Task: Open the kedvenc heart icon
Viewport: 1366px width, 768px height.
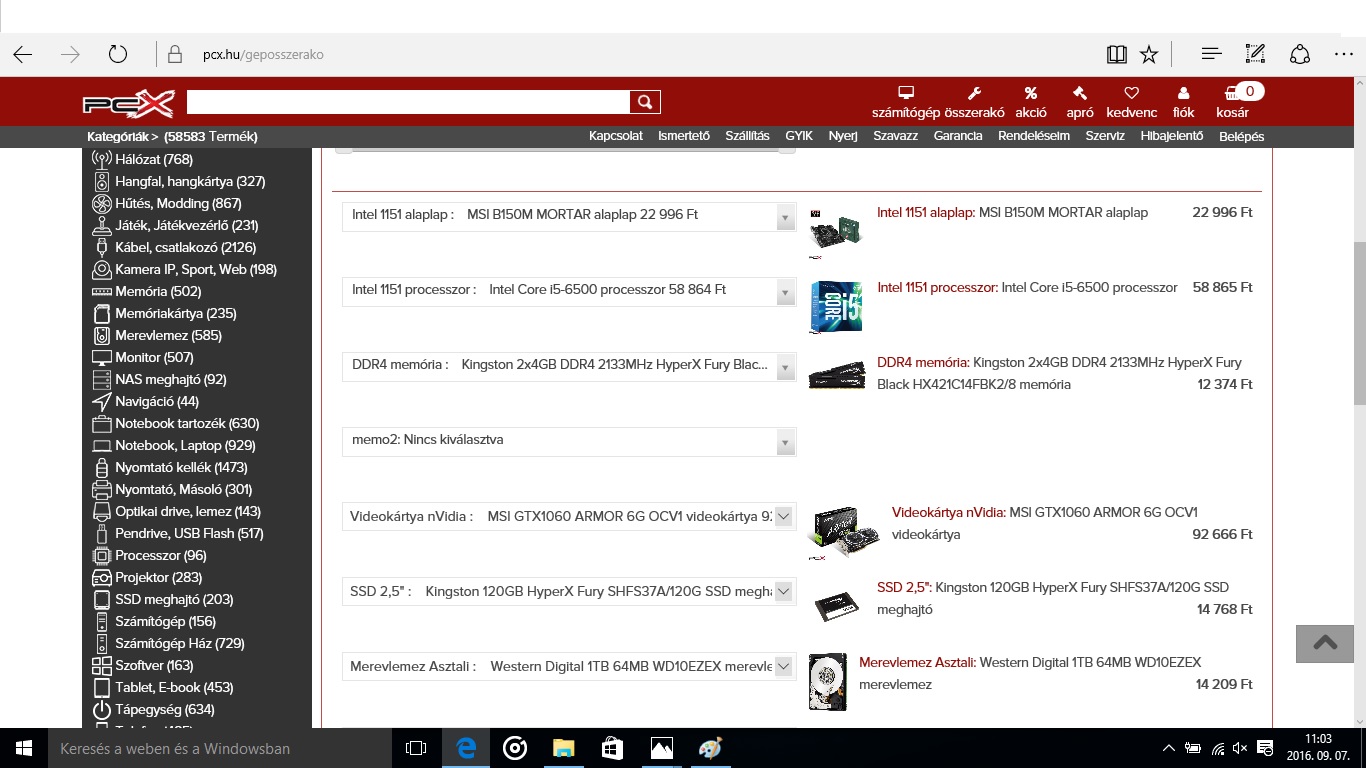Action: pyautogui.click(x=1132, y=93)
